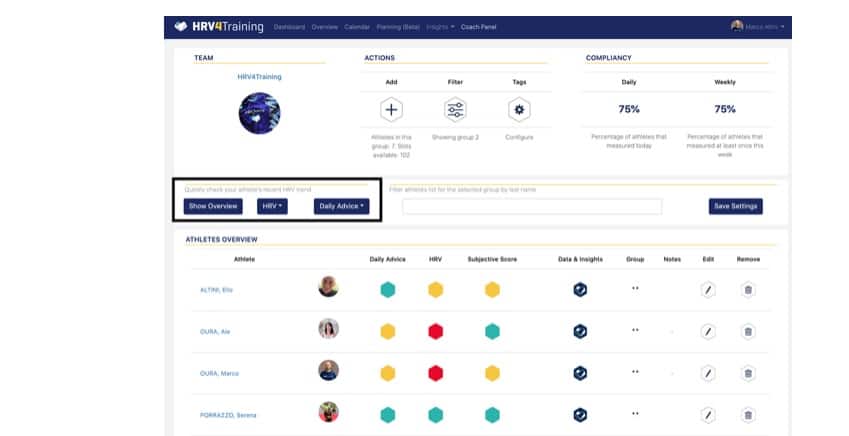The width and height of the screenshot is (849, 436).
Task: Open the Tags configure gear icon
Action: pos(518,110)
